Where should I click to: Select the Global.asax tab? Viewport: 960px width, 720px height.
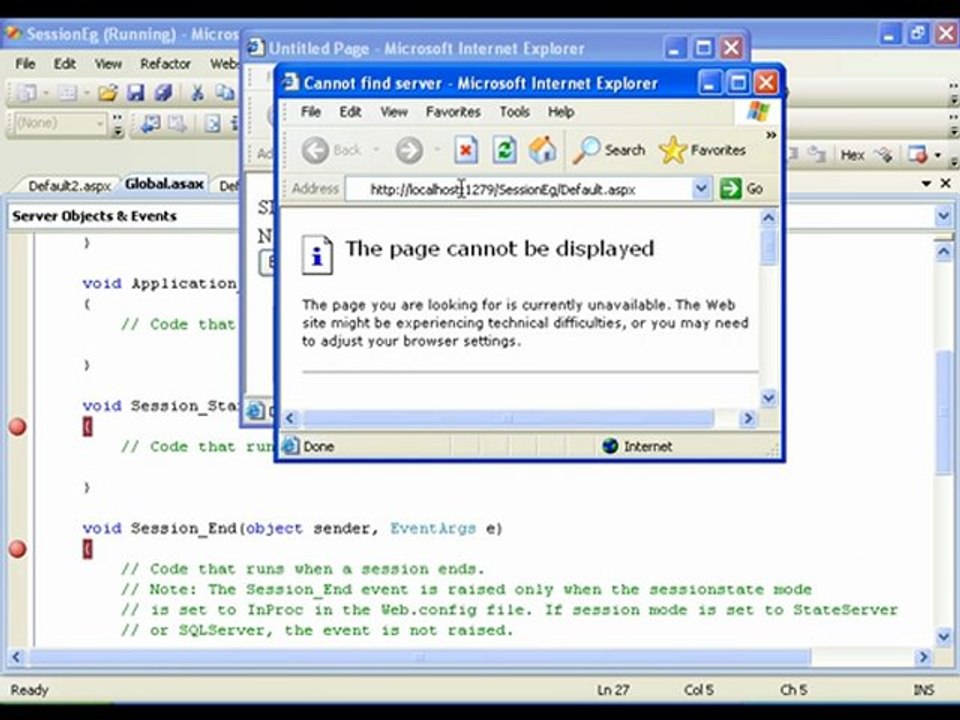point(164,184)
